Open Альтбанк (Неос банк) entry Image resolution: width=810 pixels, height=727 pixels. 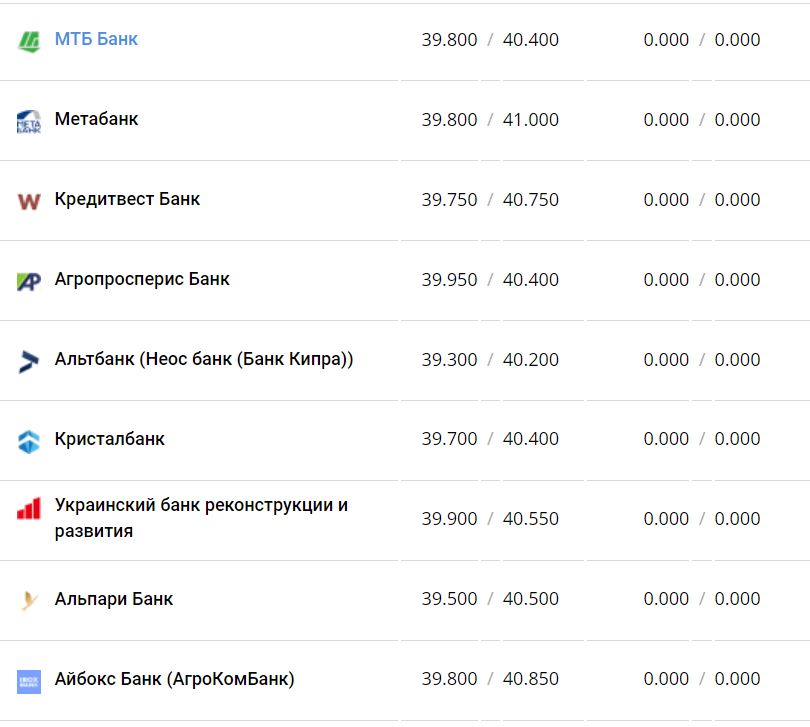pyautogui.click(x=204, y=359)
